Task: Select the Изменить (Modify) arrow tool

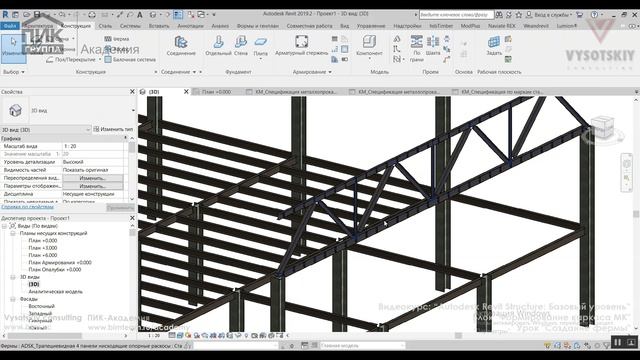Action: [13, 48]
